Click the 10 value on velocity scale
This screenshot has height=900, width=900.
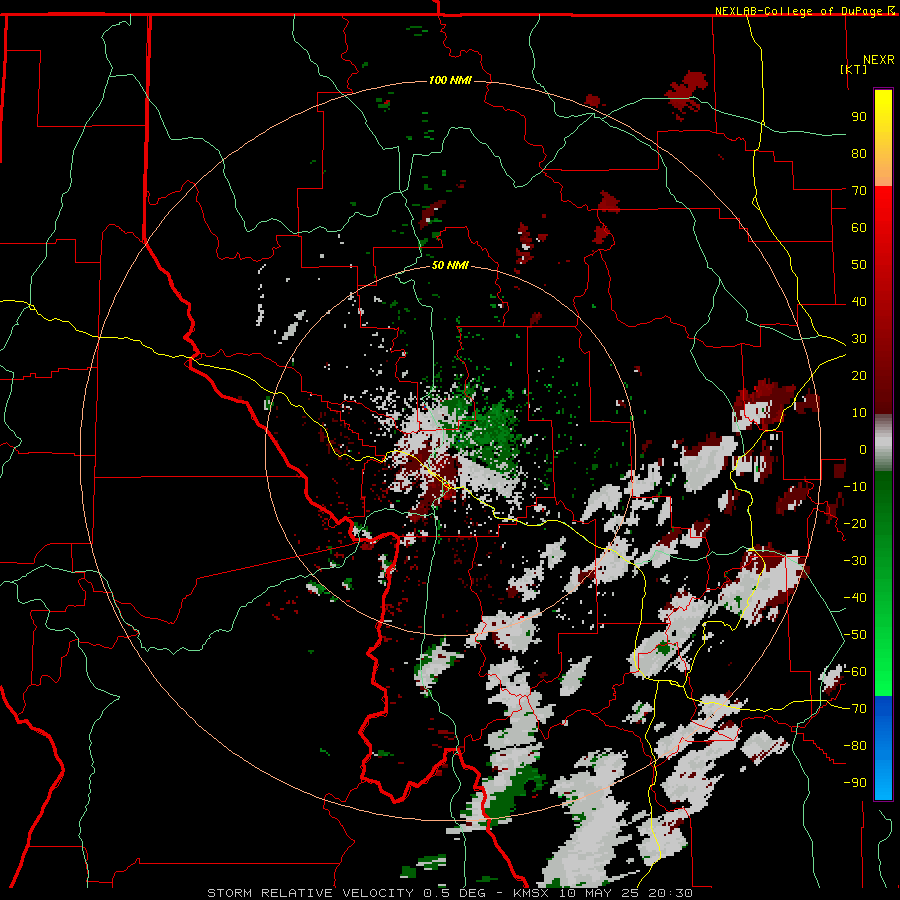[859, 413]
